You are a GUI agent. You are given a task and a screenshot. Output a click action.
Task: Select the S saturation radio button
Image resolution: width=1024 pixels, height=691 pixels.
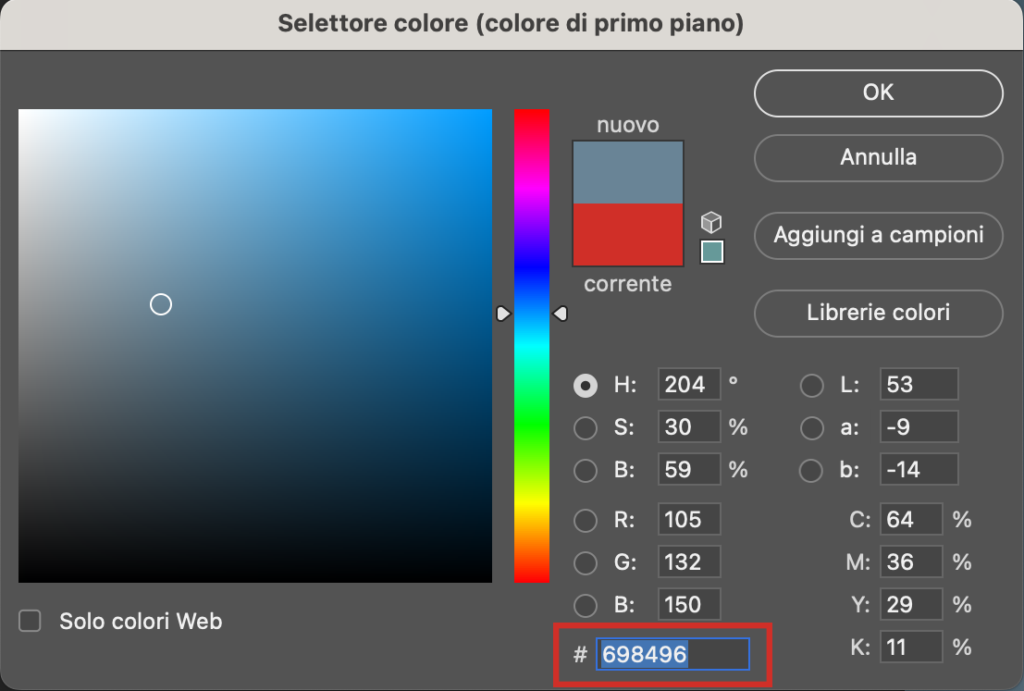586,427
